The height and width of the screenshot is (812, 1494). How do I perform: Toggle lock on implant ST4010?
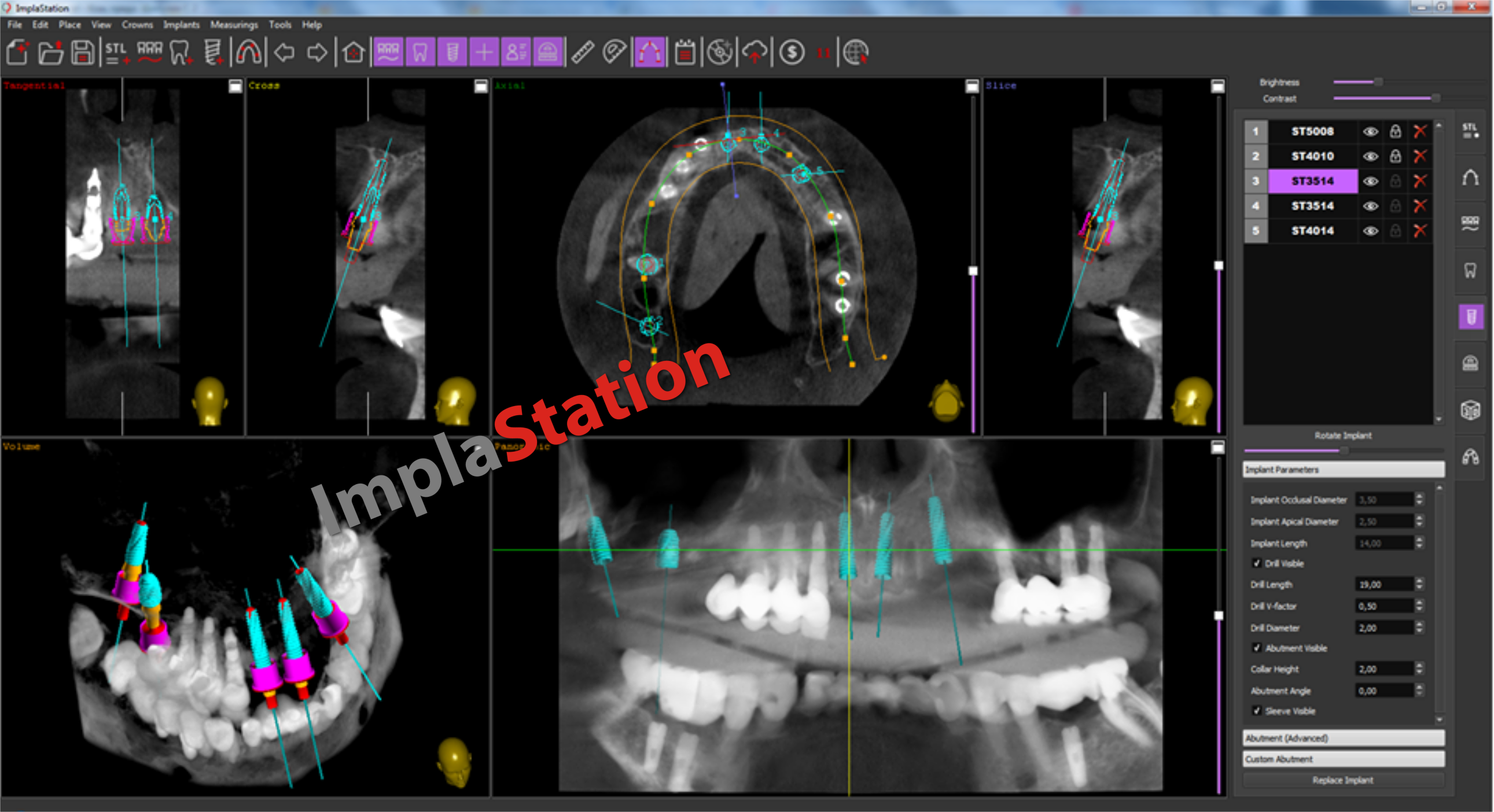1396,156
